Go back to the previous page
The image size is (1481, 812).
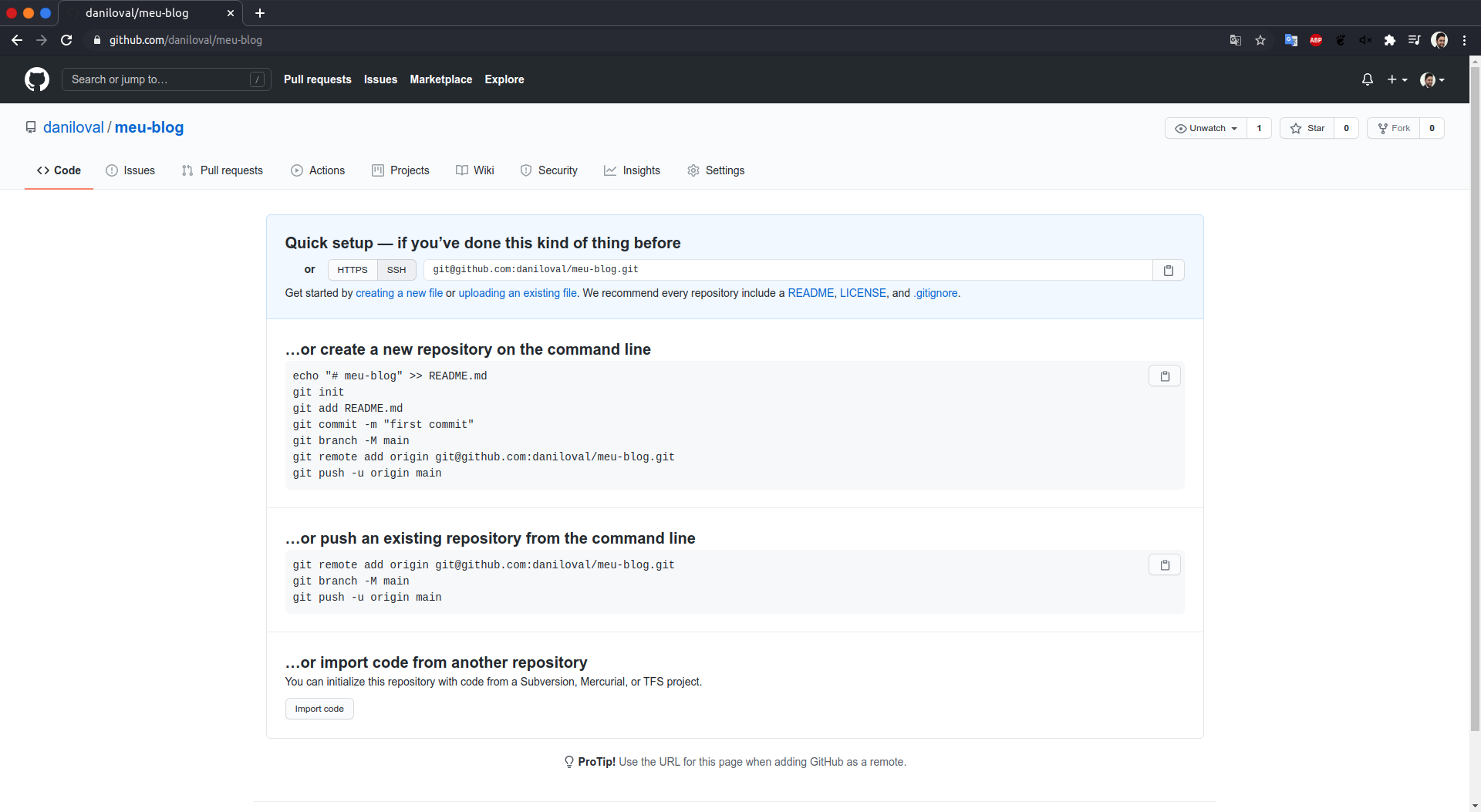[x=17, y=40]
